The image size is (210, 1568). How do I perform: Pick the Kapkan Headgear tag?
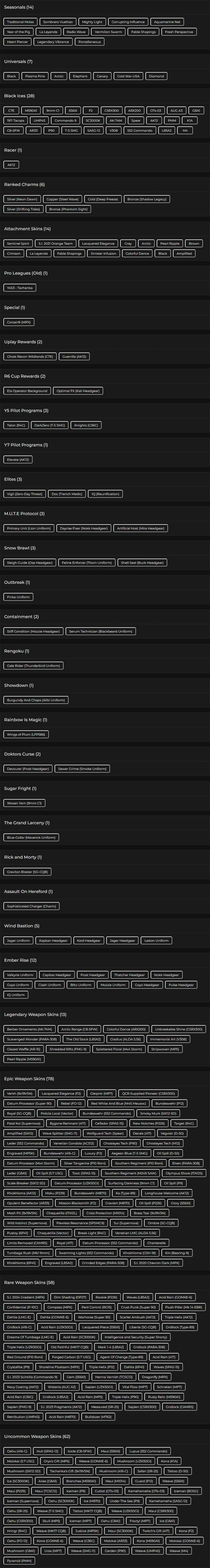pyautogui.click(x=53, y=940)
